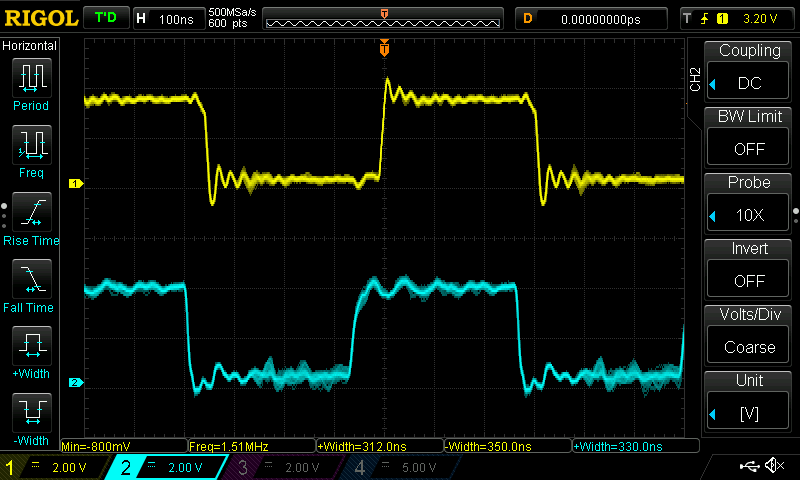Click the Min=-800mV measurement result
Screen dimensions: 800x480
(x=124, y=446)
